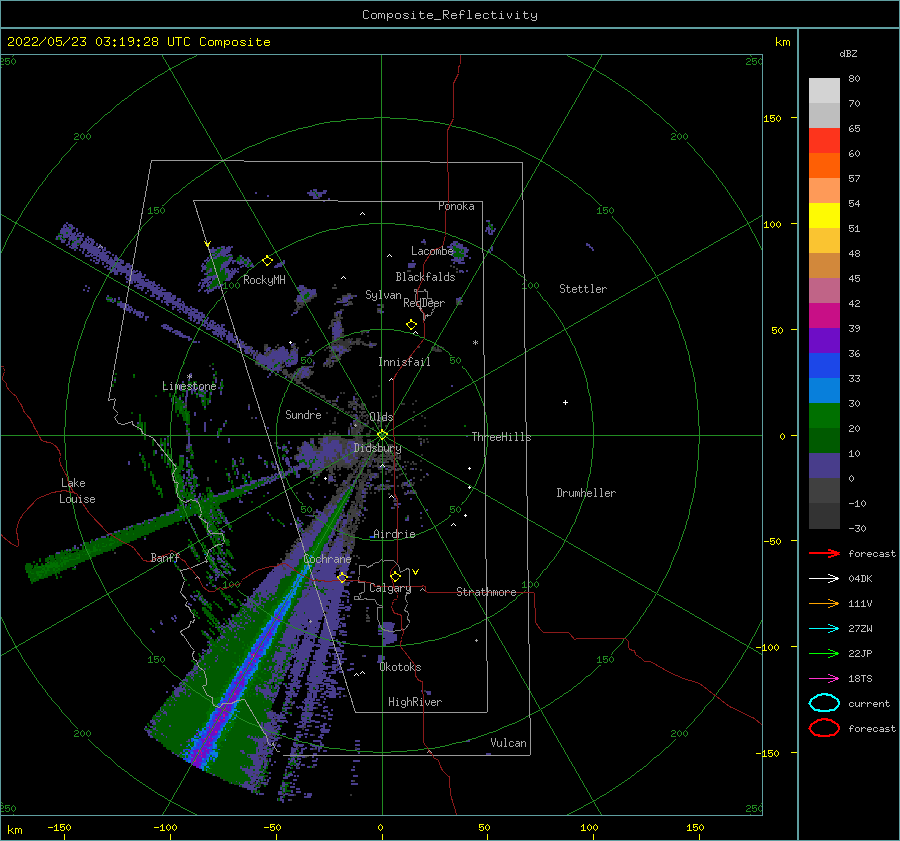Click the Strathmore town label

(486, 592)
